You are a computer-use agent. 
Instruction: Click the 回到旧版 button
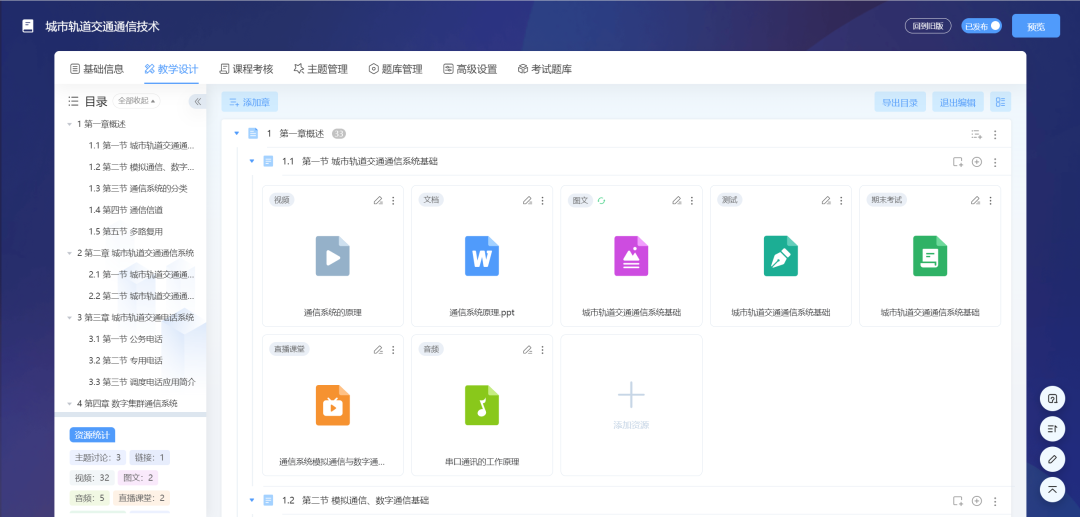[928, 26]
